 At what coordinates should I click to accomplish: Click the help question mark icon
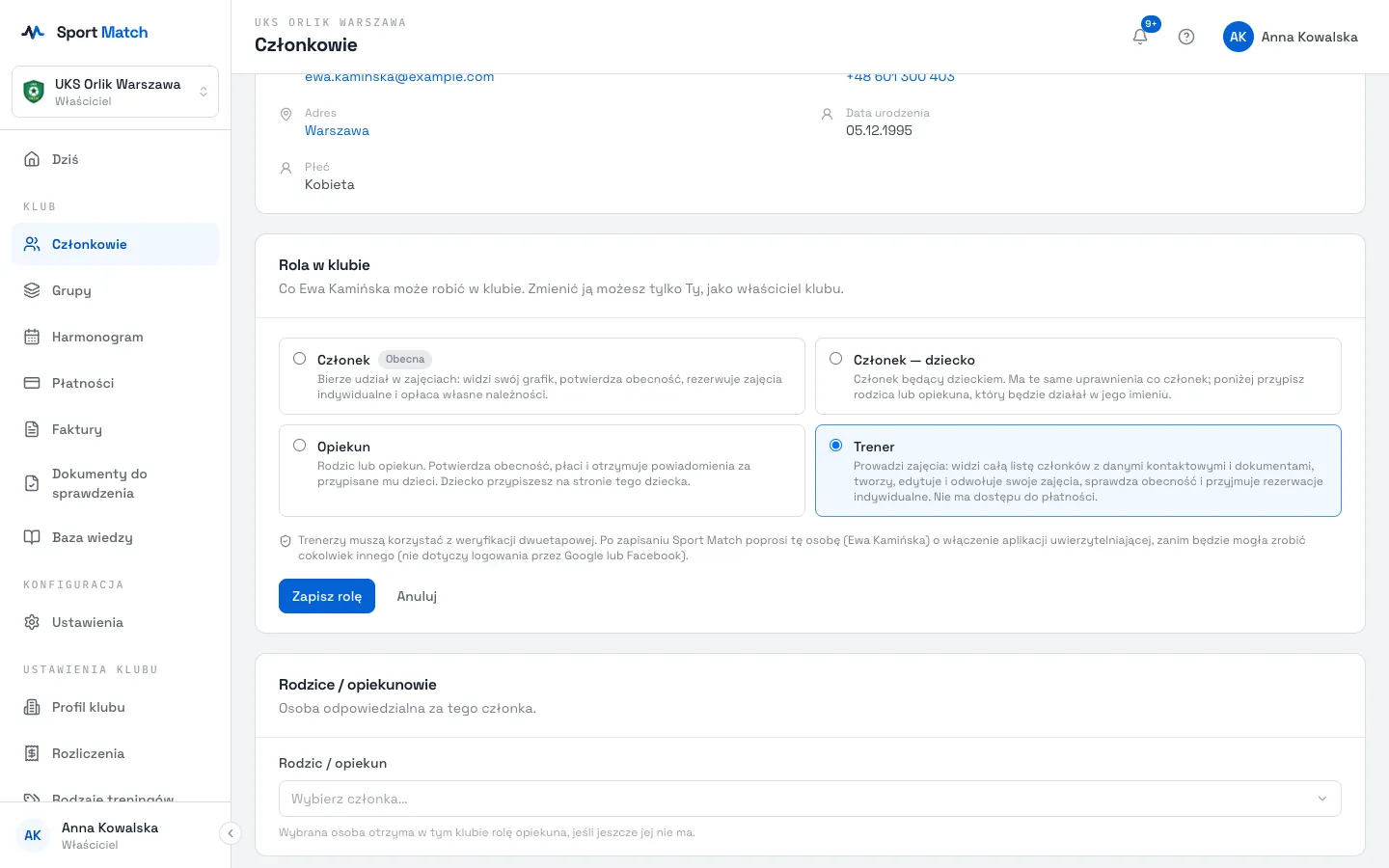[1186, 37]
